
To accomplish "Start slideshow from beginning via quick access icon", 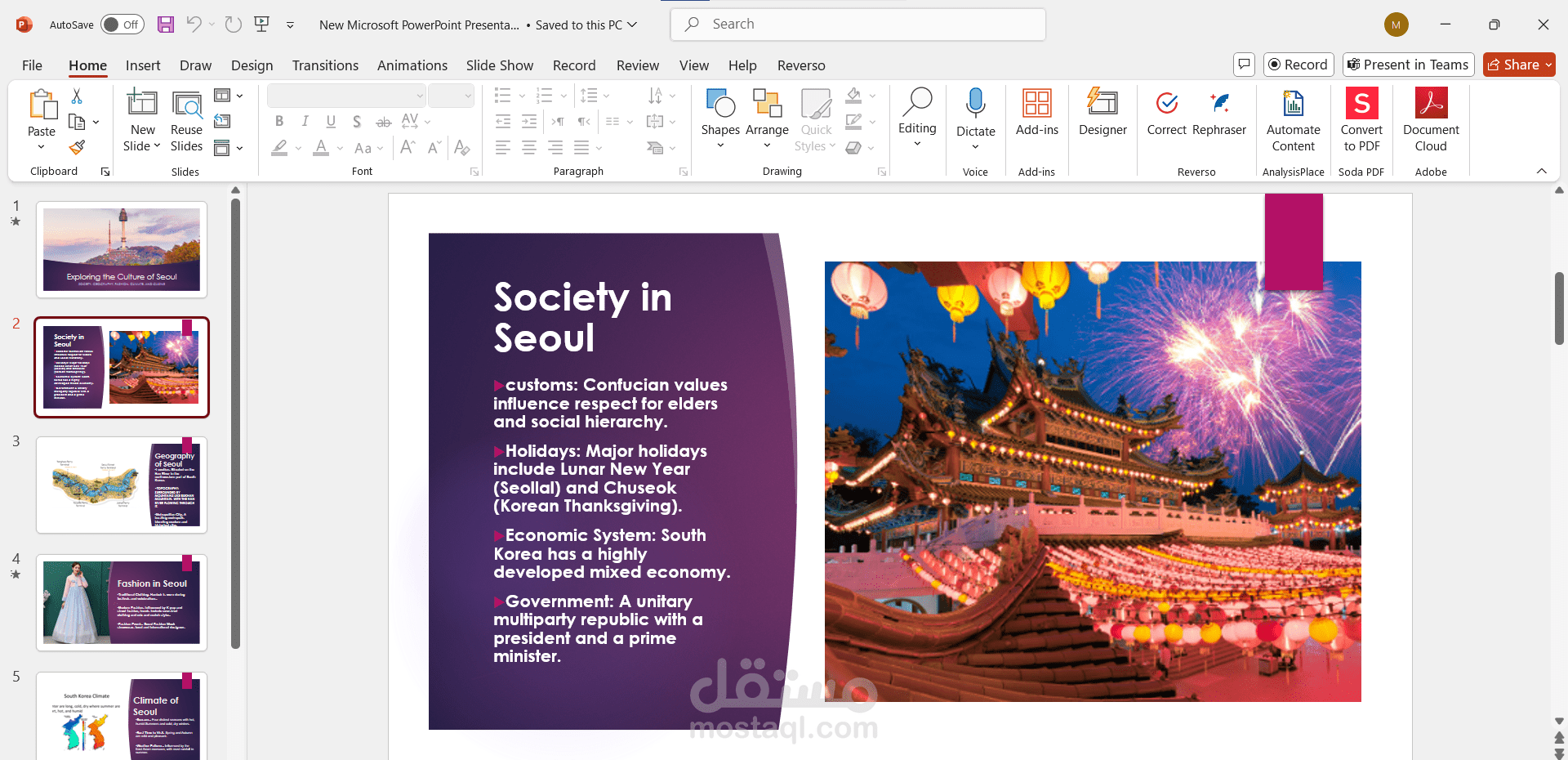I will (262, 25).
